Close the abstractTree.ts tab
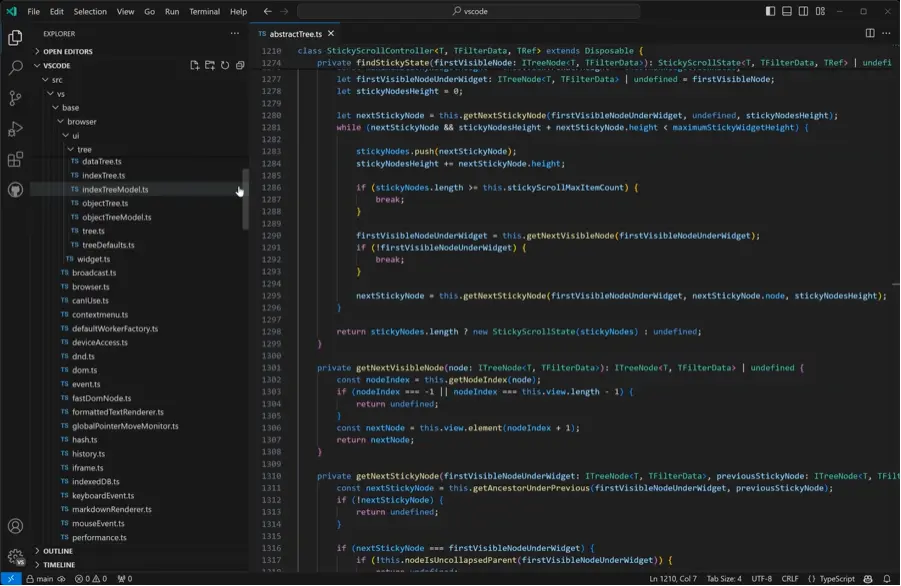This screenshot has width=901, height=586. tap(331, 33)
